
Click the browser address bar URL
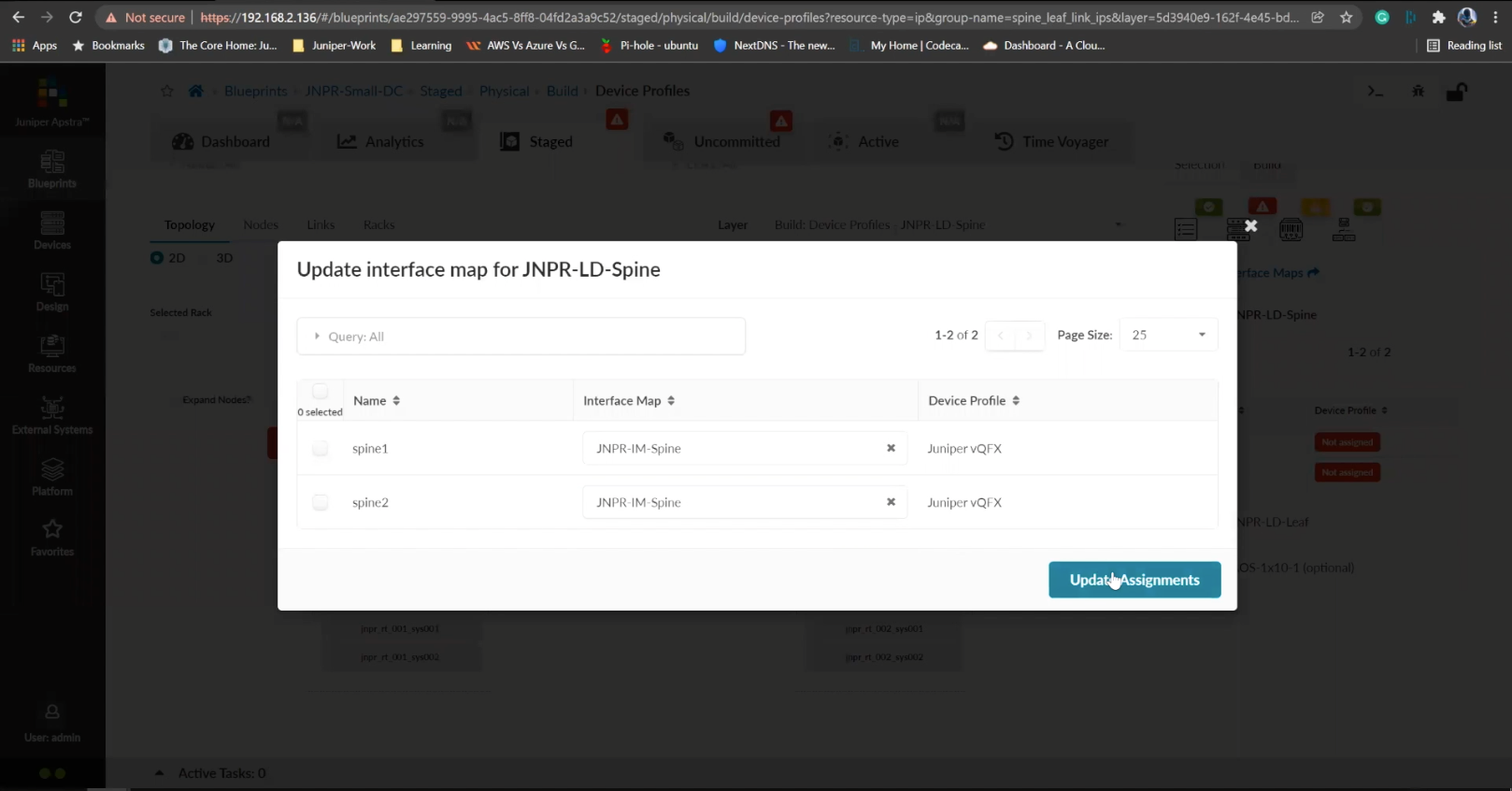(x=748, y=17)
